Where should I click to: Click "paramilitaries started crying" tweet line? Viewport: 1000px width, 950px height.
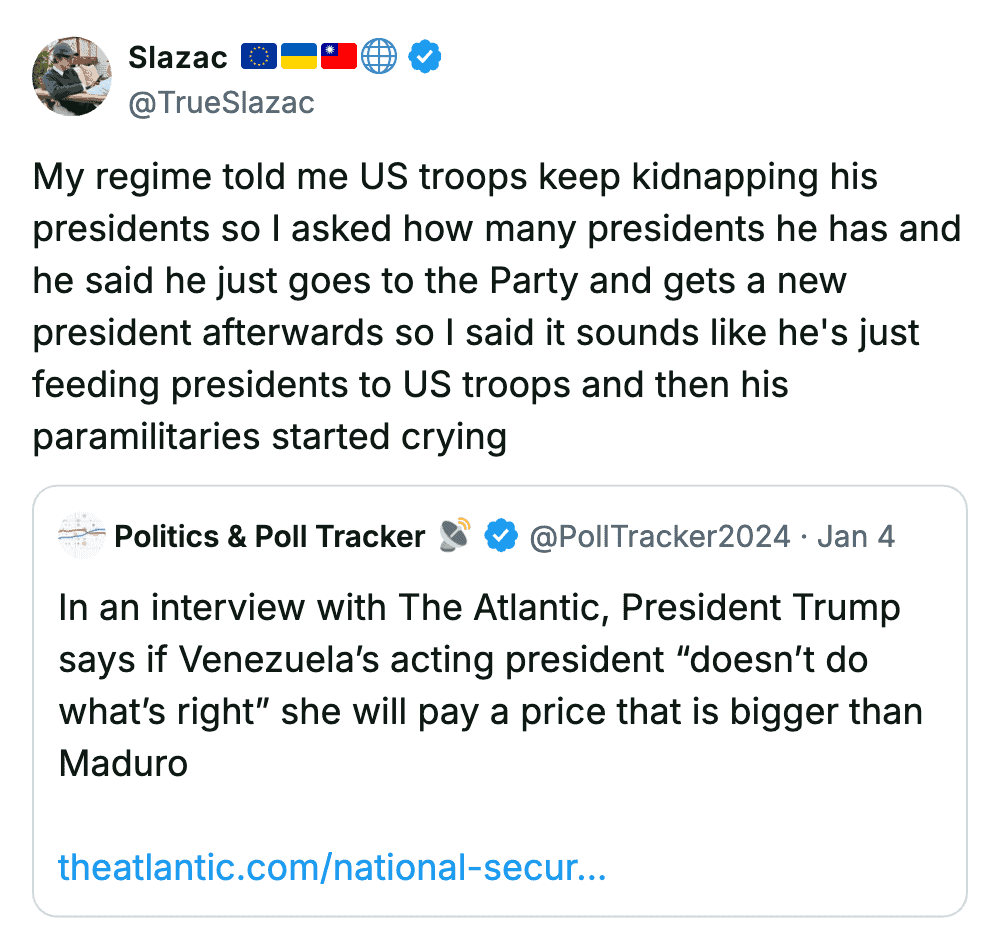[x=270, y=437]
